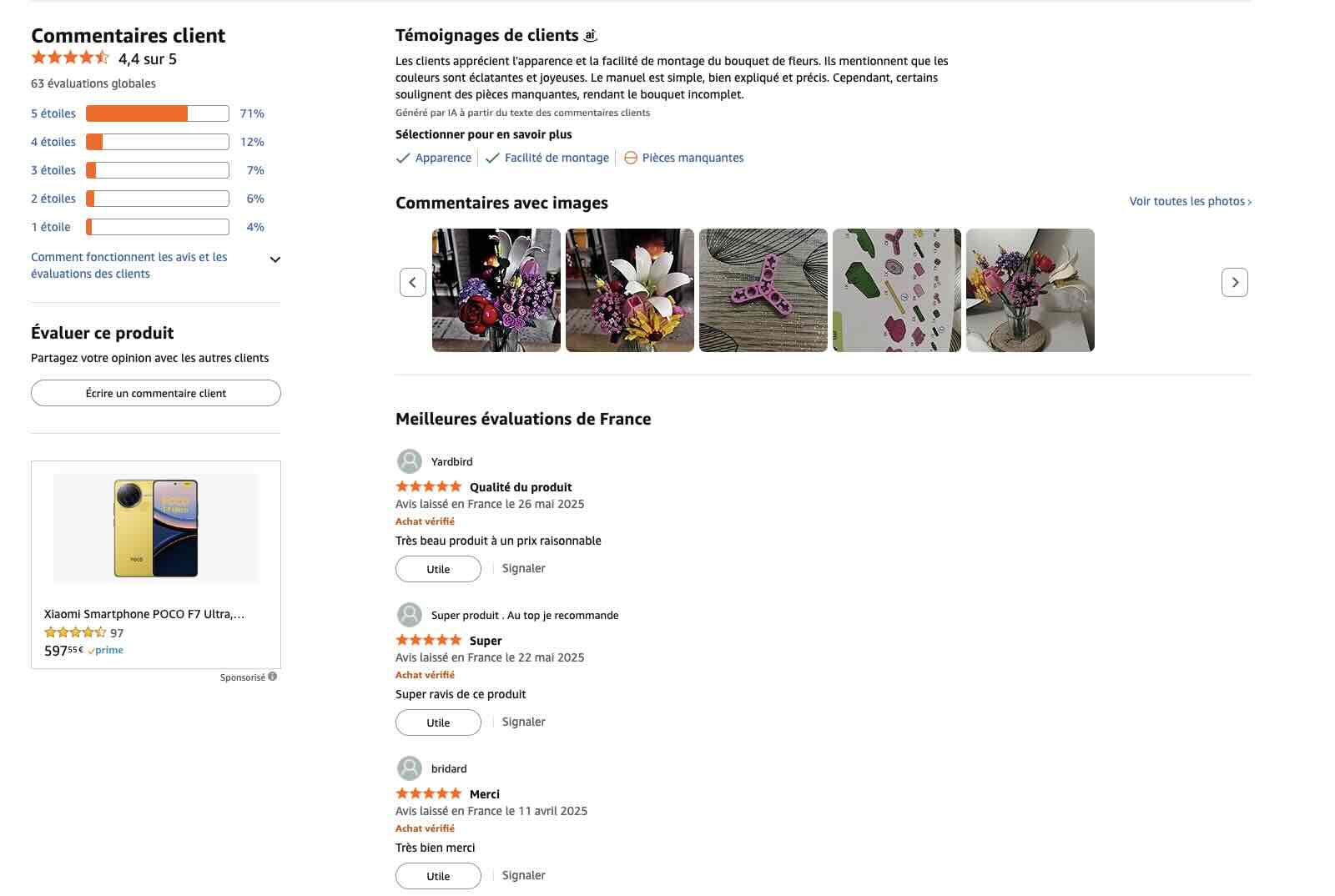Click the sponsored info icon
1335x896 pixels.
click(273, 677)
